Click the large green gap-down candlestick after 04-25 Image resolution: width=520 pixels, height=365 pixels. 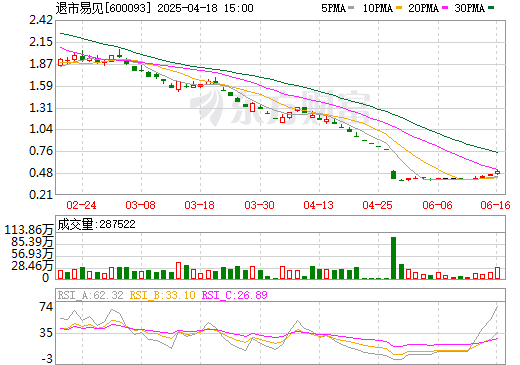(x=394, y=175)
